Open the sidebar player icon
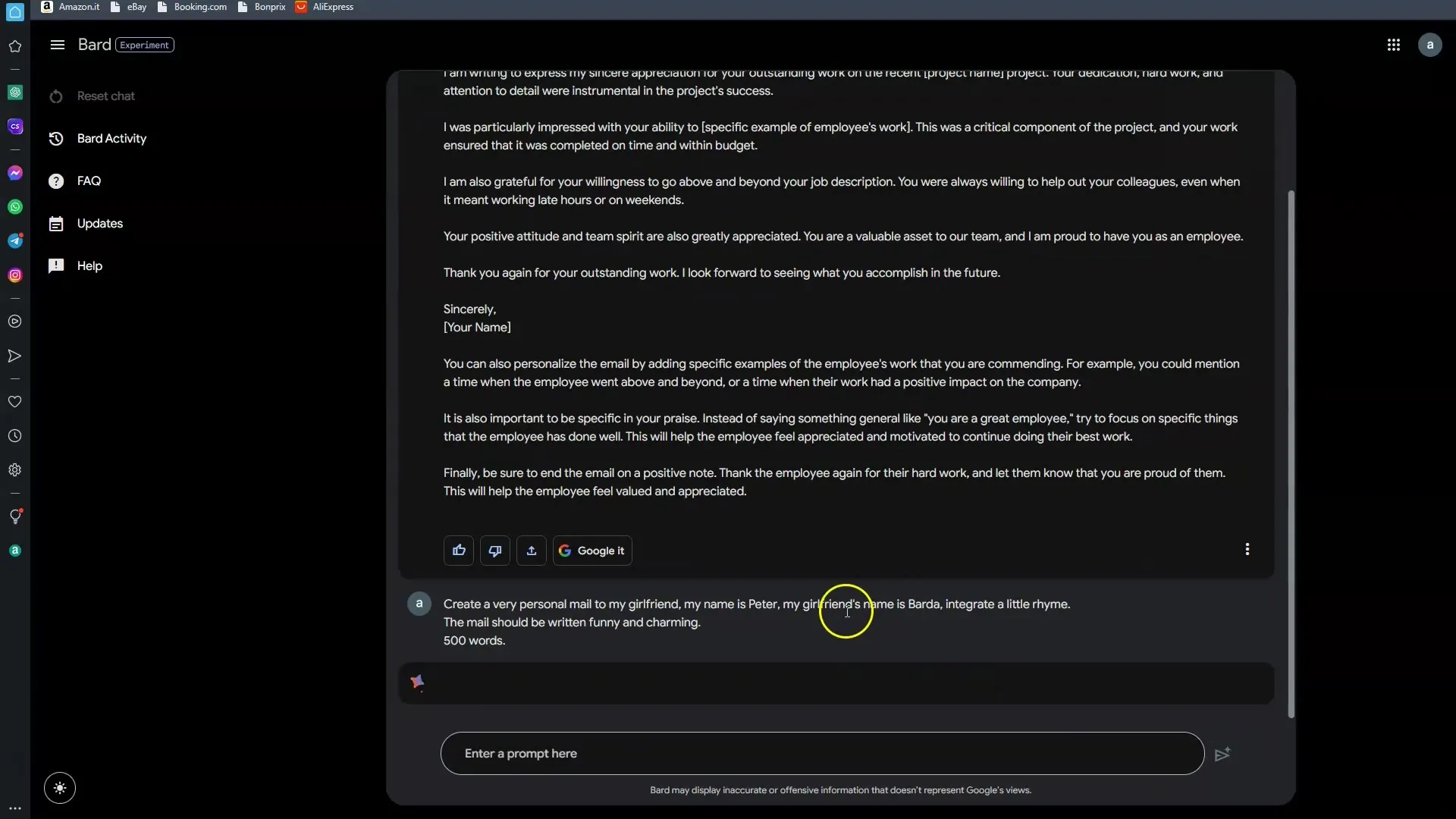The height and width of the screenshot is (819, 1456). point(14,322)
